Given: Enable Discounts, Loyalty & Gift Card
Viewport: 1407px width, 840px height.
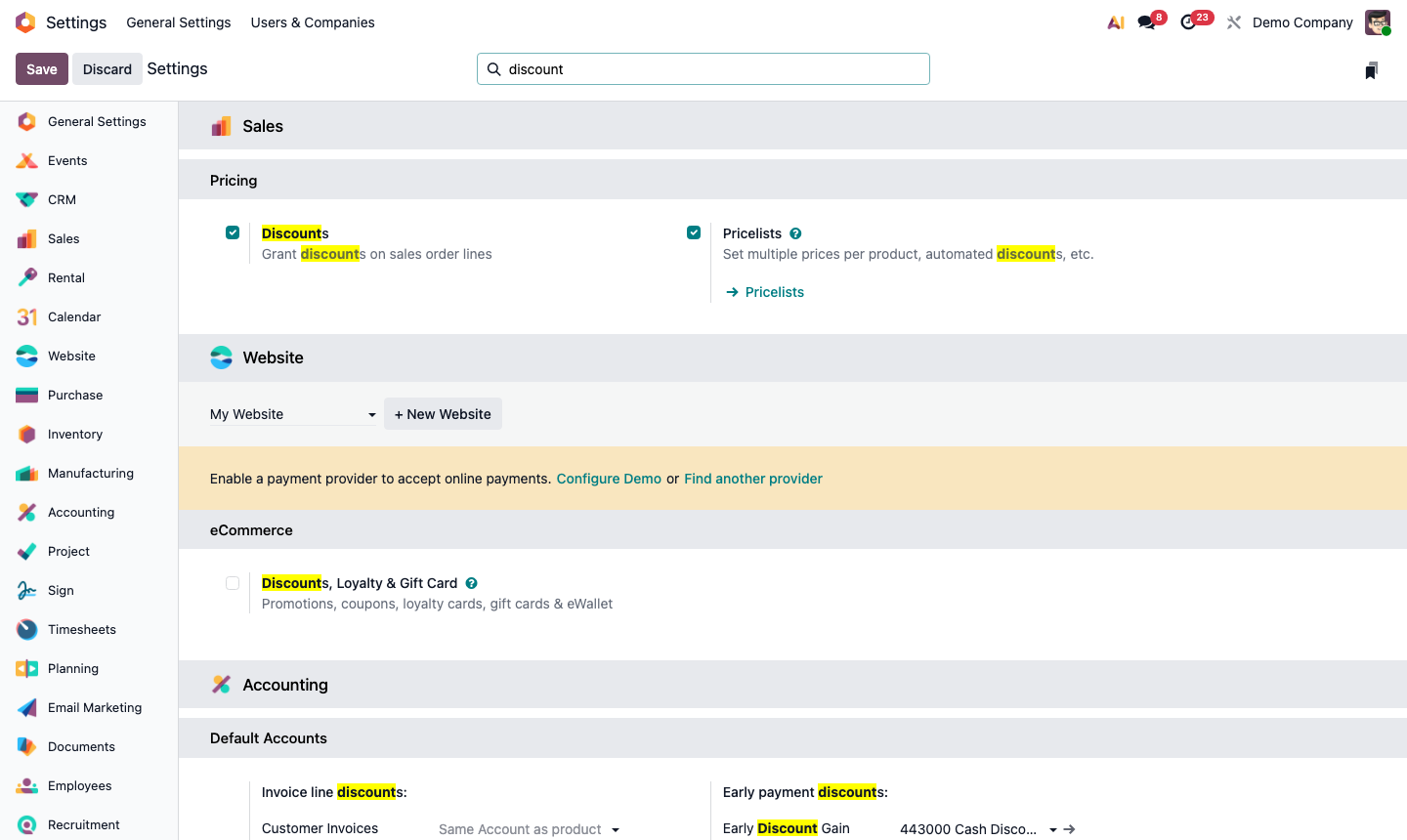Looking at the screenshot, I should pos(233,582).
